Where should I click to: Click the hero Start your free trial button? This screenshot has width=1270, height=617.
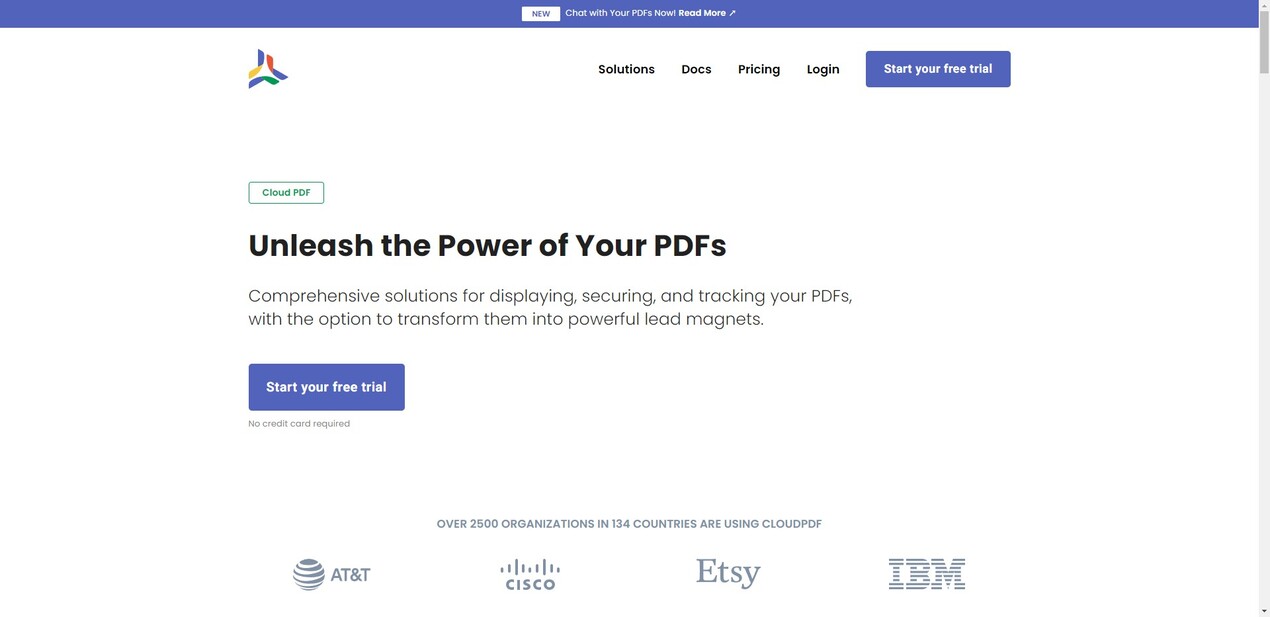(326, 387)
